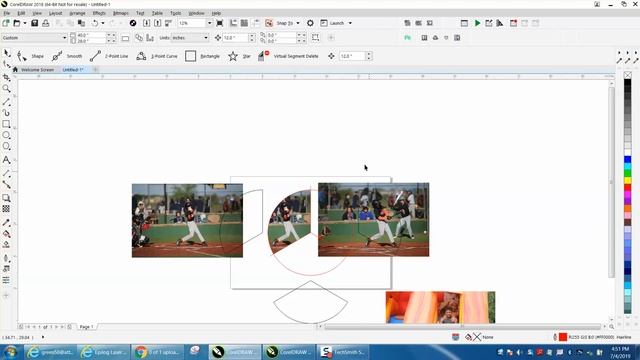Click the Import icon

[x=147, y=23]
